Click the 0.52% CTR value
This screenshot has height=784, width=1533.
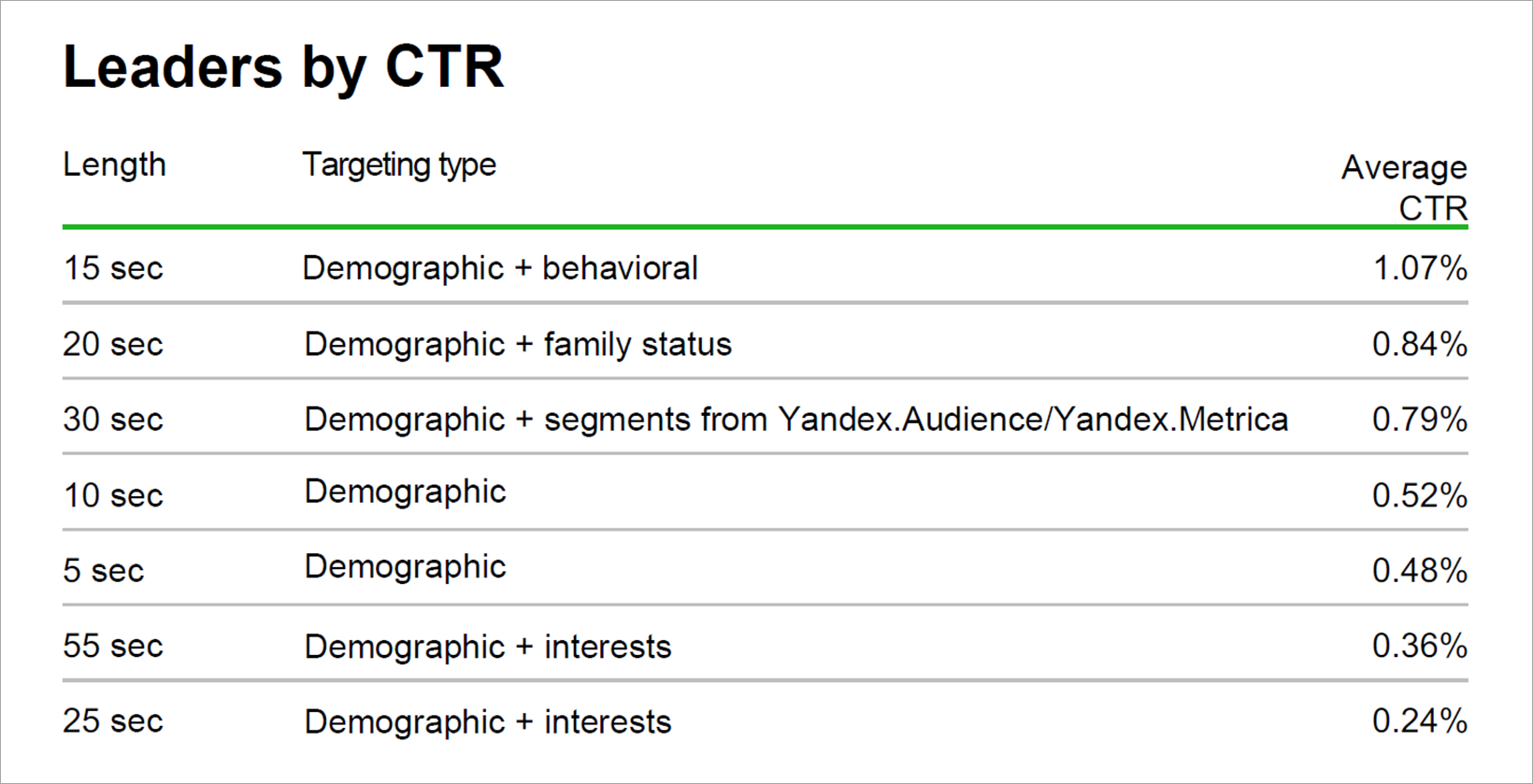[1419, 495]
